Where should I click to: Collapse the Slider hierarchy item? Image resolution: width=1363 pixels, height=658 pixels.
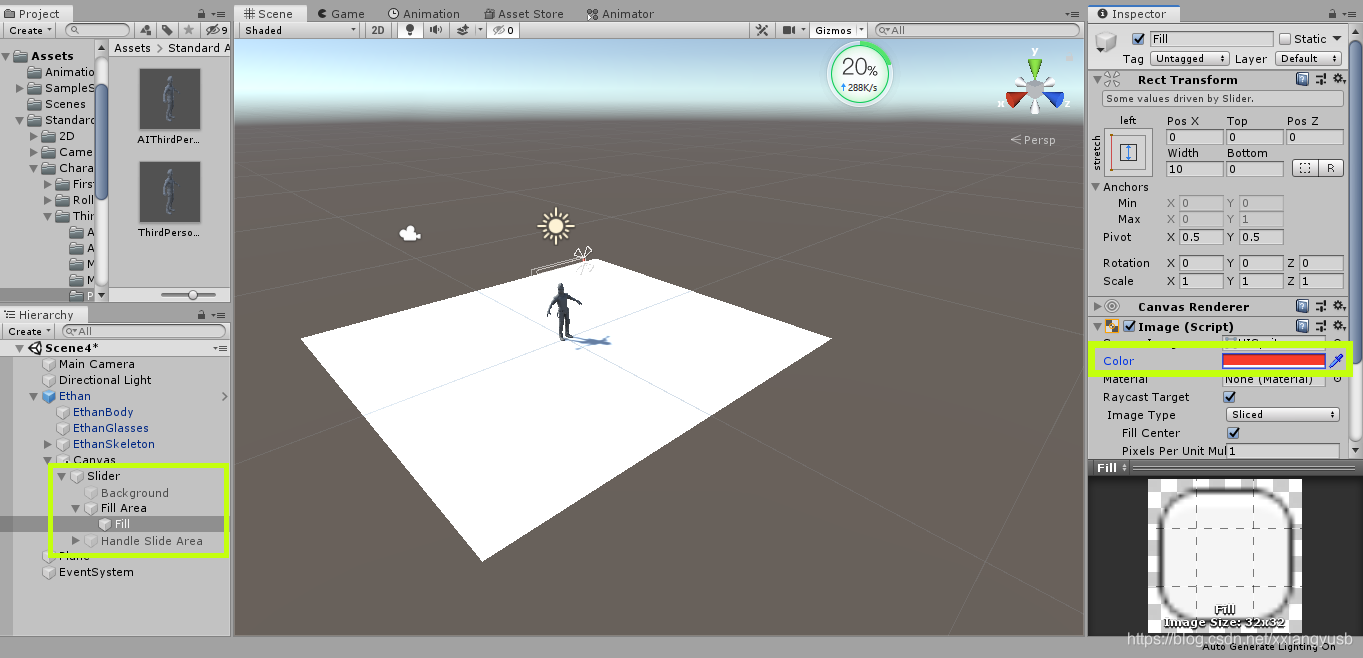click(62, 476)
